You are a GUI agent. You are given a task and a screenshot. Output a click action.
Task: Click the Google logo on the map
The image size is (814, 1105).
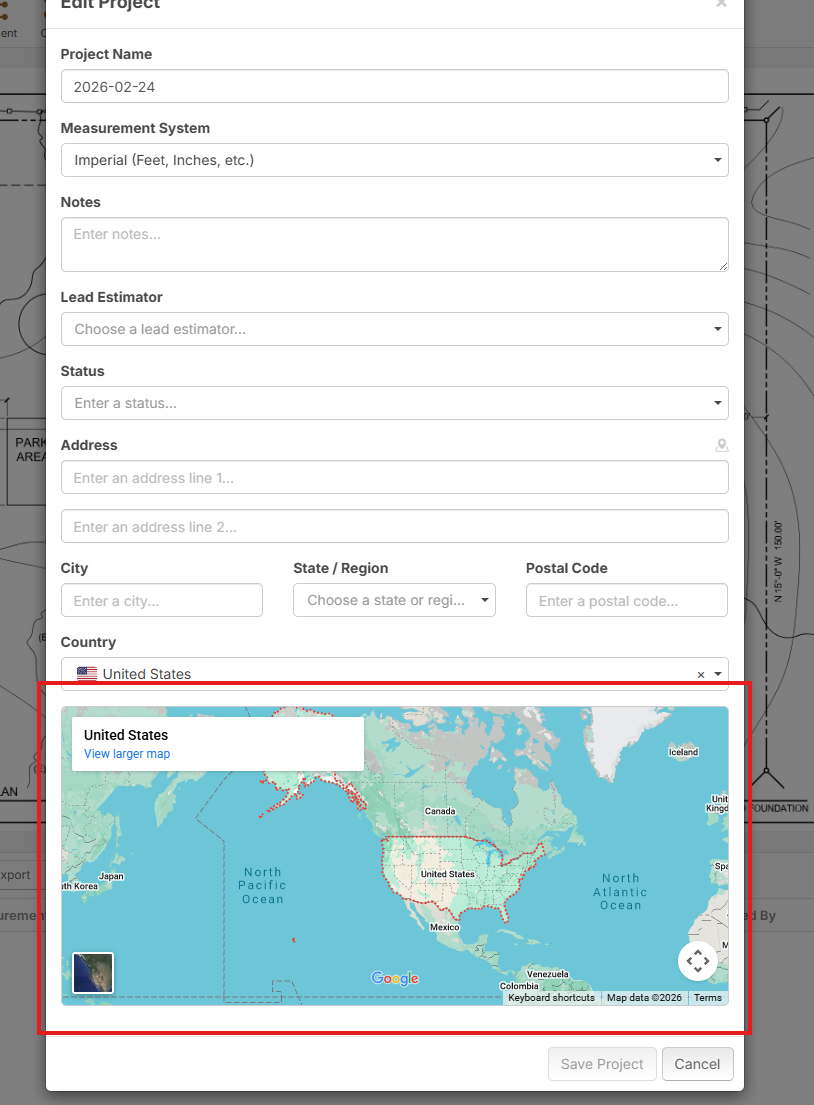395,978
